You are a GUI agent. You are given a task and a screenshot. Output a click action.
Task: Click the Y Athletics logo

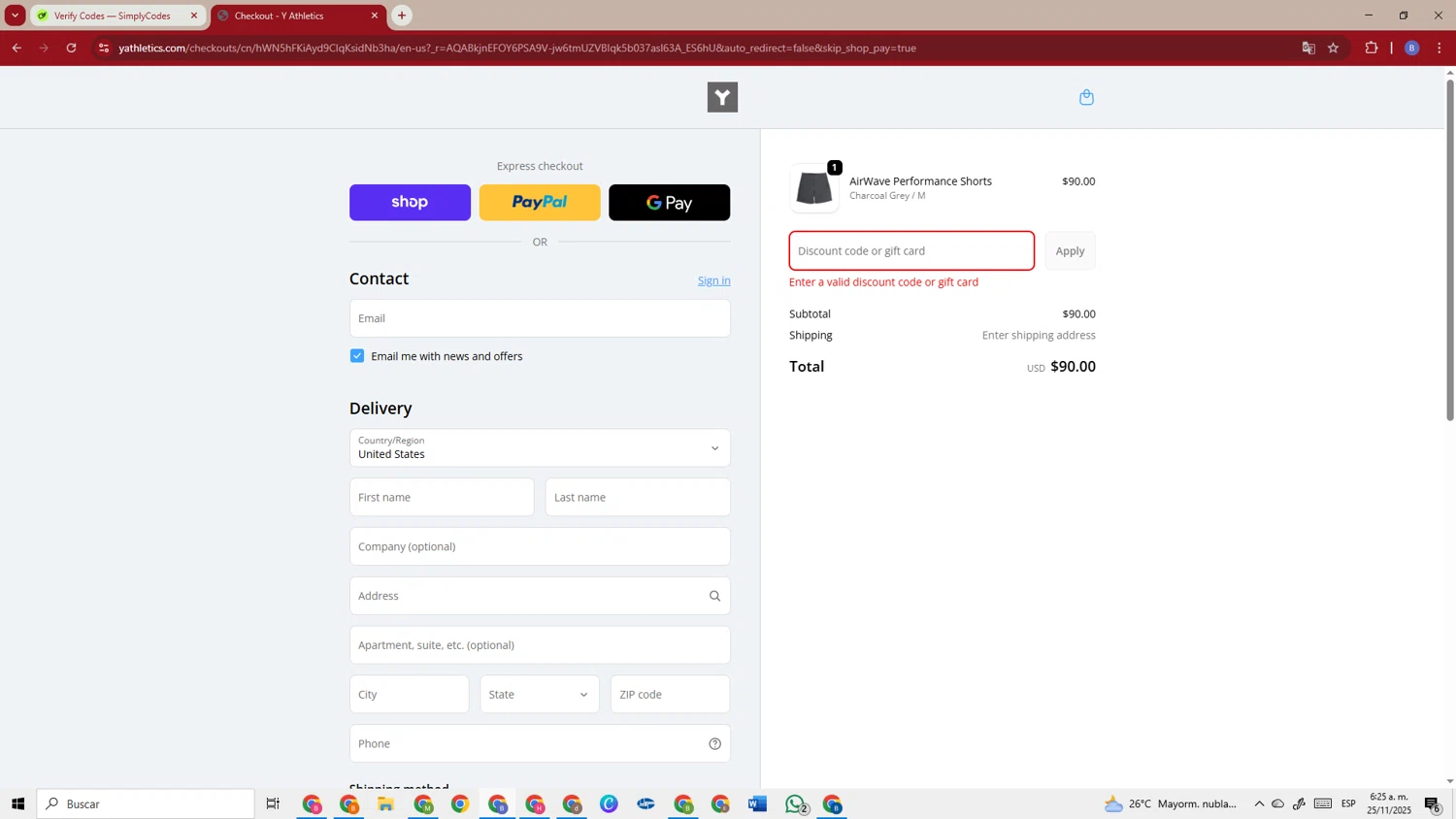click(x=722, y=97)
